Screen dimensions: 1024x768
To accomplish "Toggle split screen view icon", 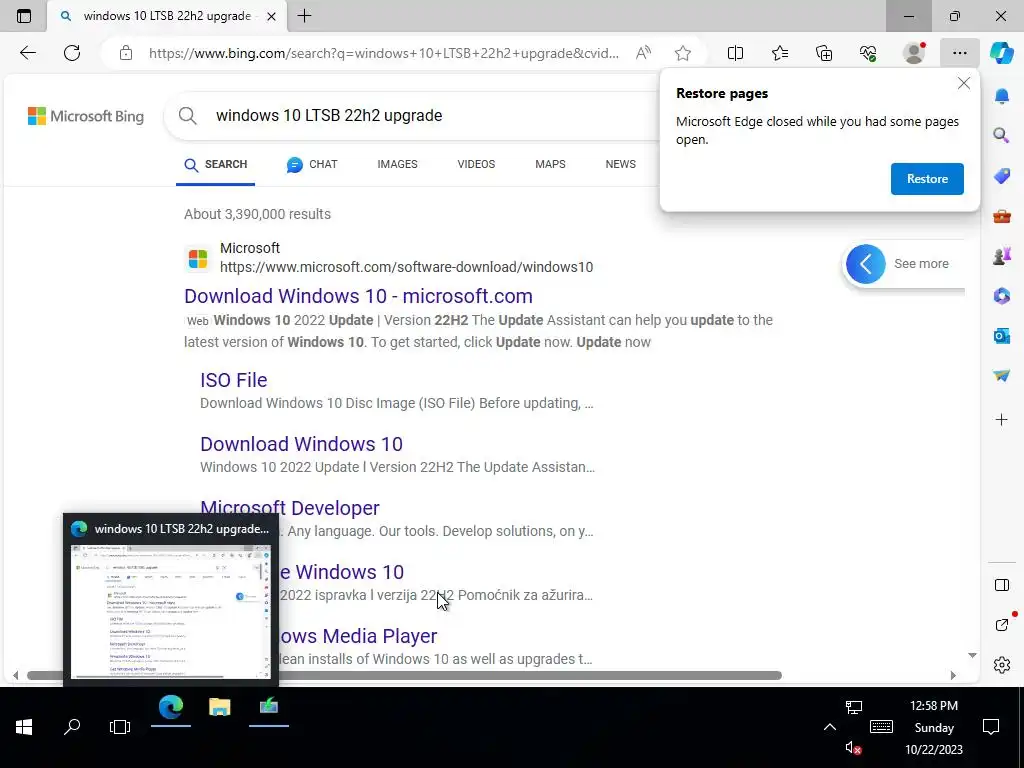I will pos(735,53).
